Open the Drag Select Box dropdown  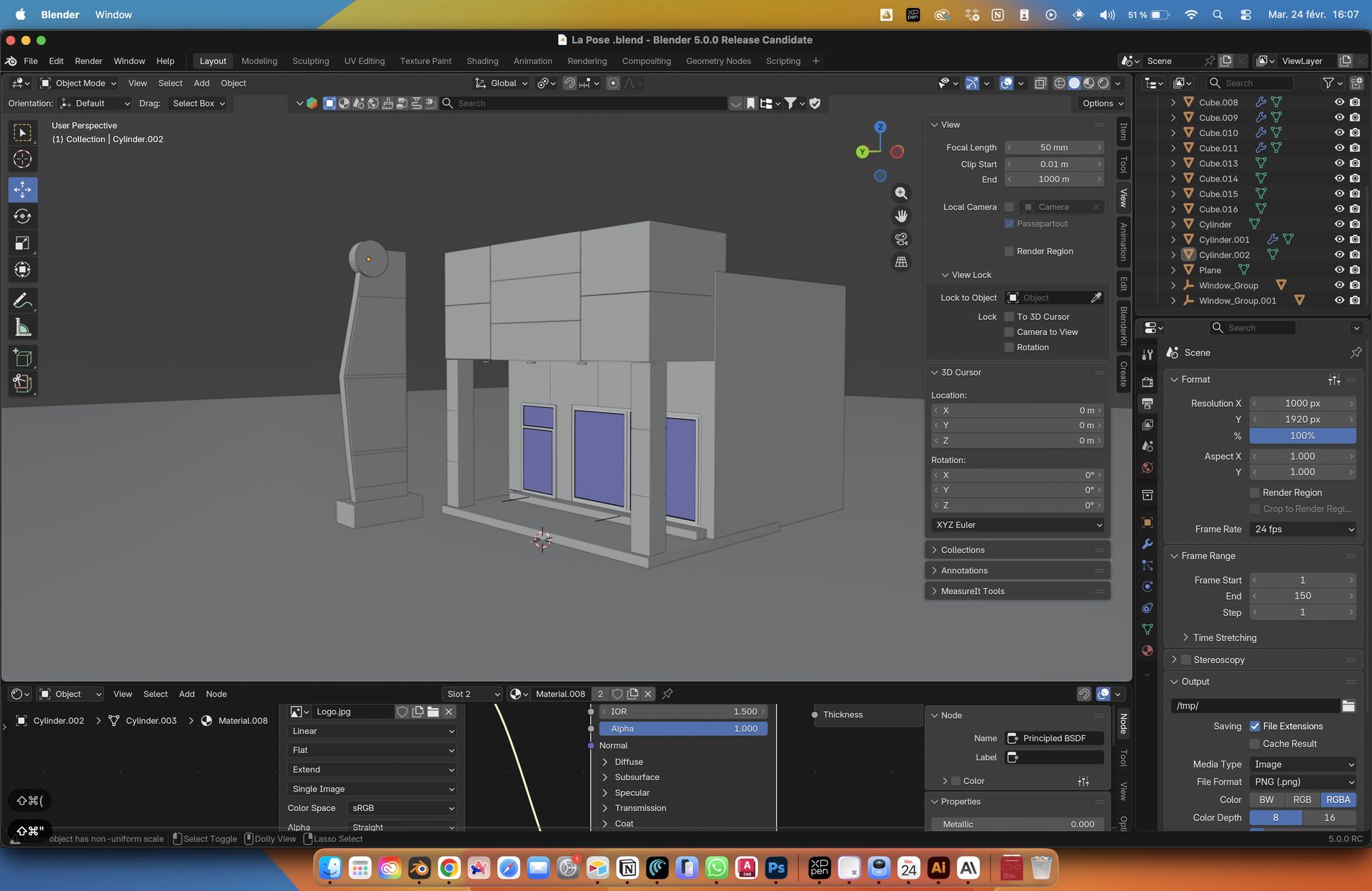point(199,103)
